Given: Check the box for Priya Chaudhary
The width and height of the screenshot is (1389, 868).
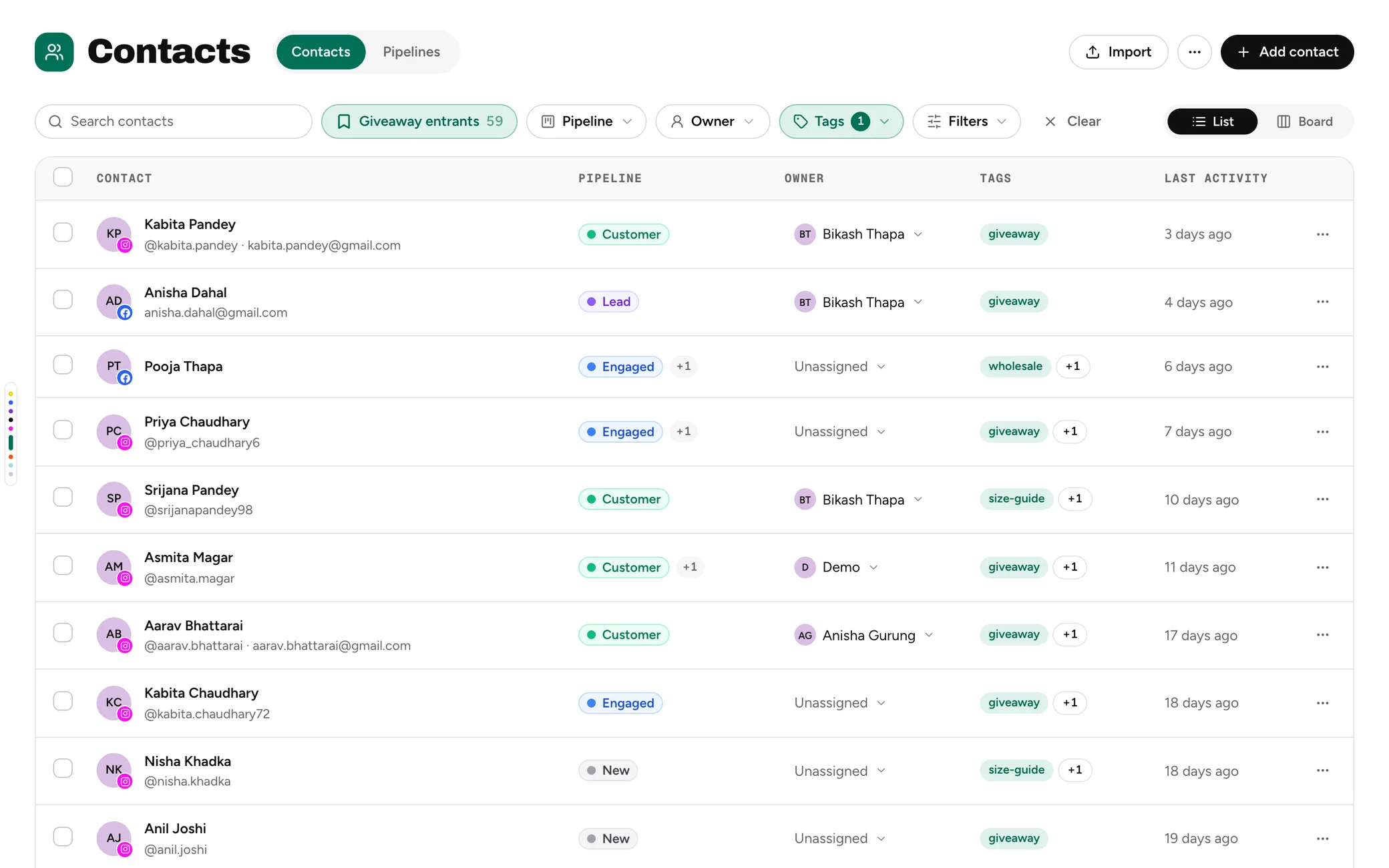Looking at the screenshot, I should pos(63,430).
